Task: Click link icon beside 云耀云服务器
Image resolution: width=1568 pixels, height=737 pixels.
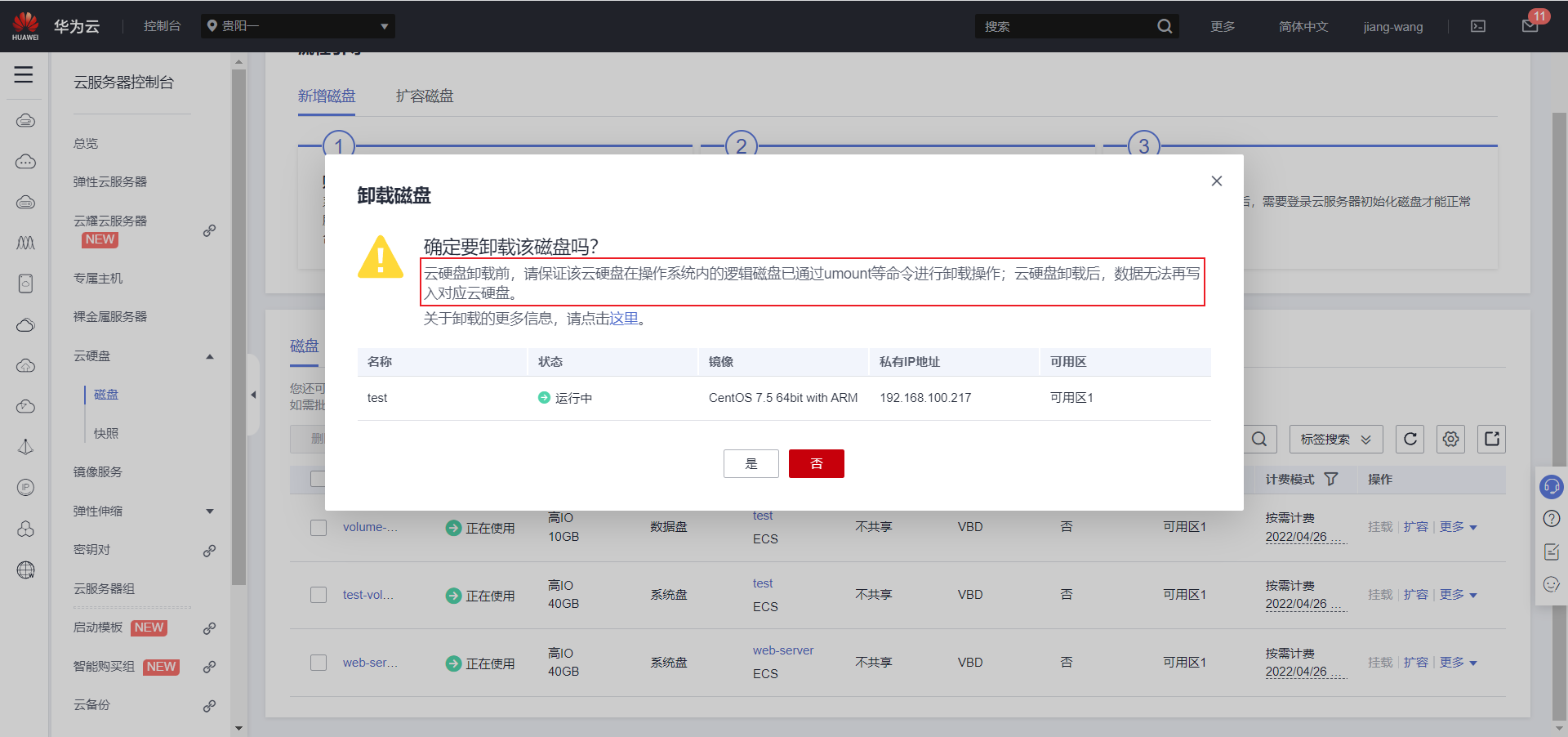Action: click(210, 230)
